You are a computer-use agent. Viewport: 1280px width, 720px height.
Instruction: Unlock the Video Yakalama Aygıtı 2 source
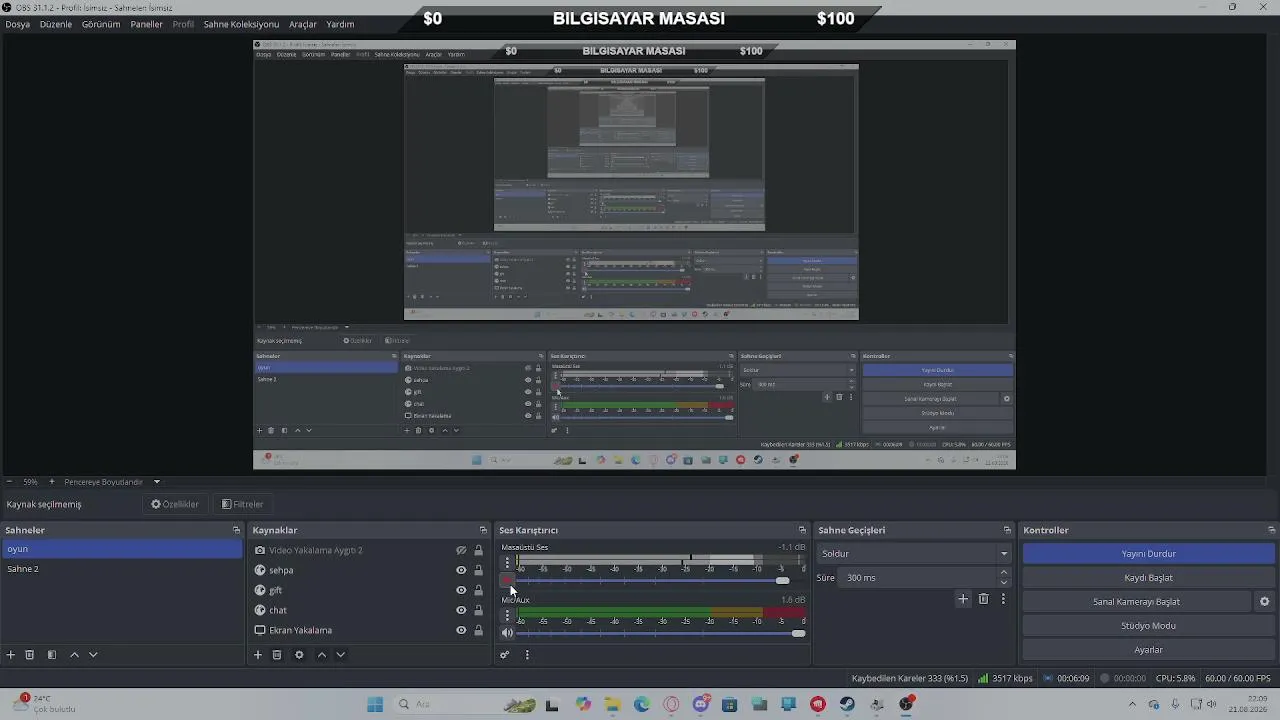[x=478, y=550]
